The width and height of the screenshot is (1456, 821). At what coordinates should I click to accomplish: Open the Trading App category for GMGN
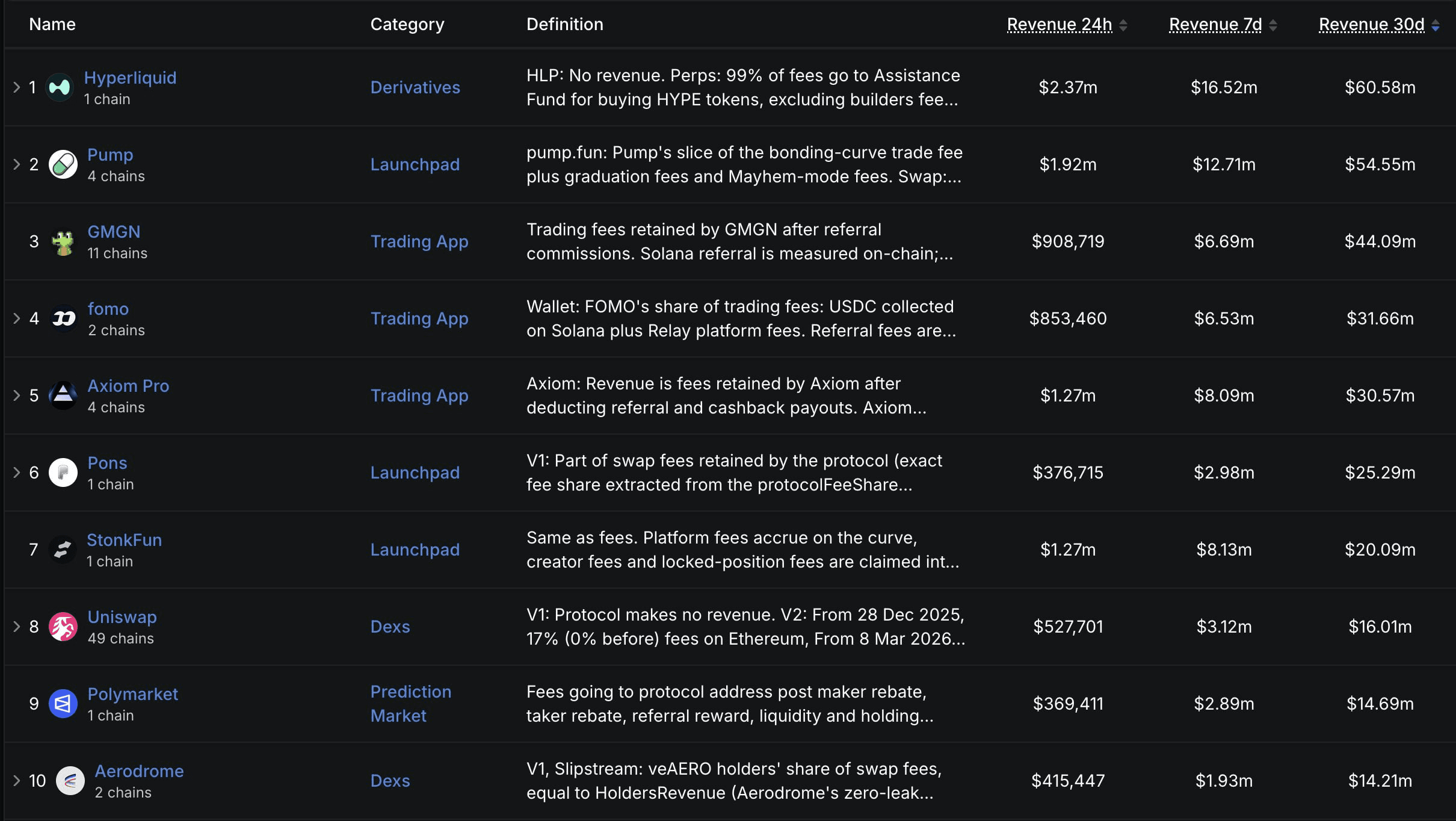tap(419, 241)
